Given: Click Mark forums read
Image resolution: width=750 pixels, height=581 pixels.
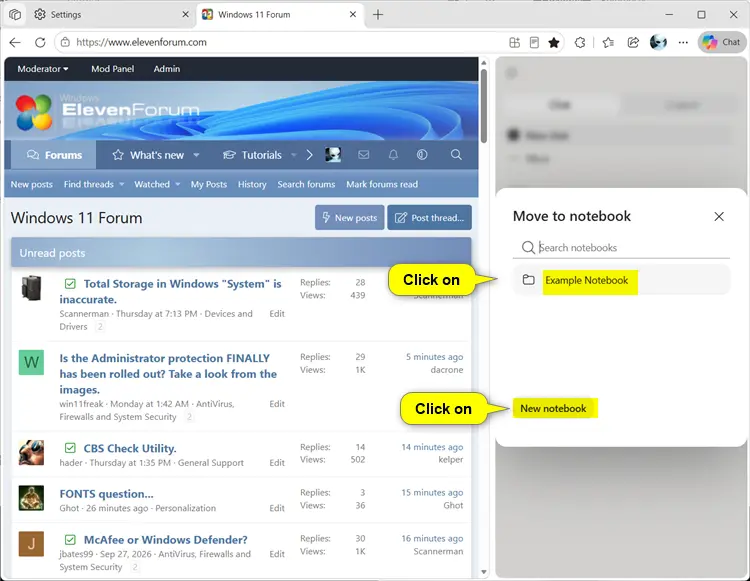Looking at the screenshot, I should 382,185.
